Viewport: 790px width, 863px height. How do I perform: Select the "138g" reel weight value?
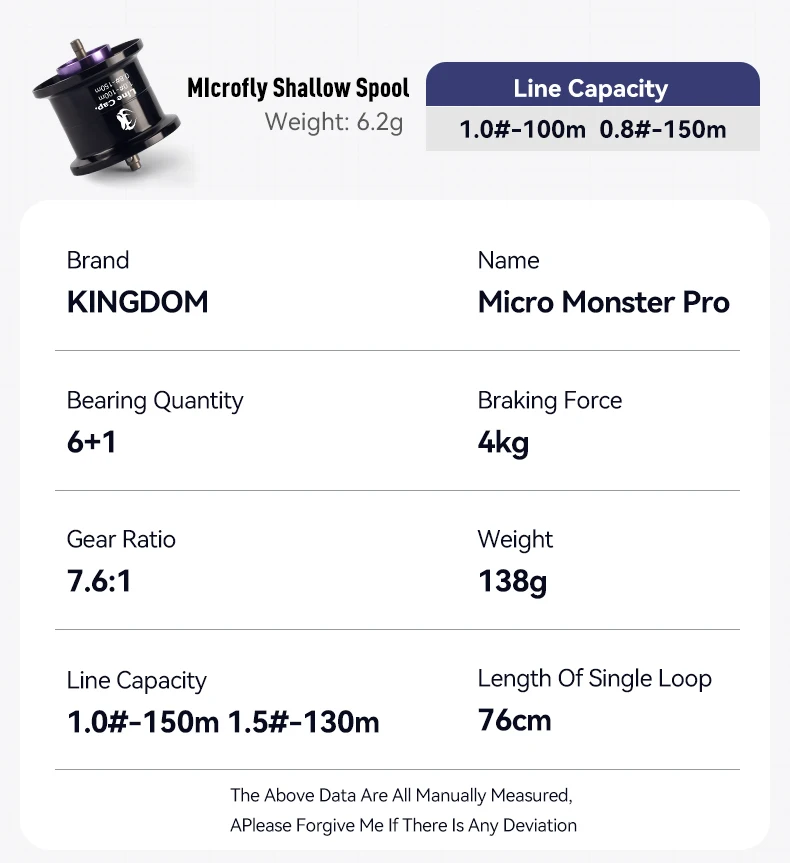click(512, 581)
